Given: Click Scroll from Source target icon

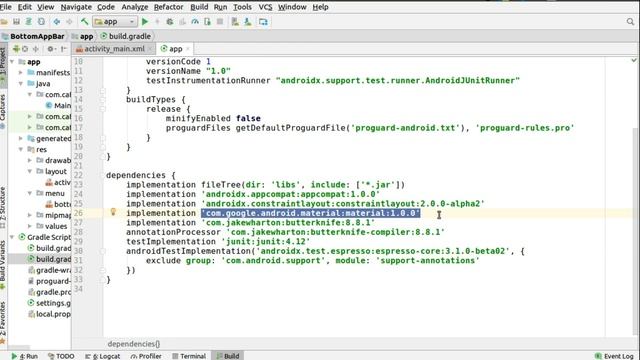Looking at the screenshot, I should coord(25,49).
